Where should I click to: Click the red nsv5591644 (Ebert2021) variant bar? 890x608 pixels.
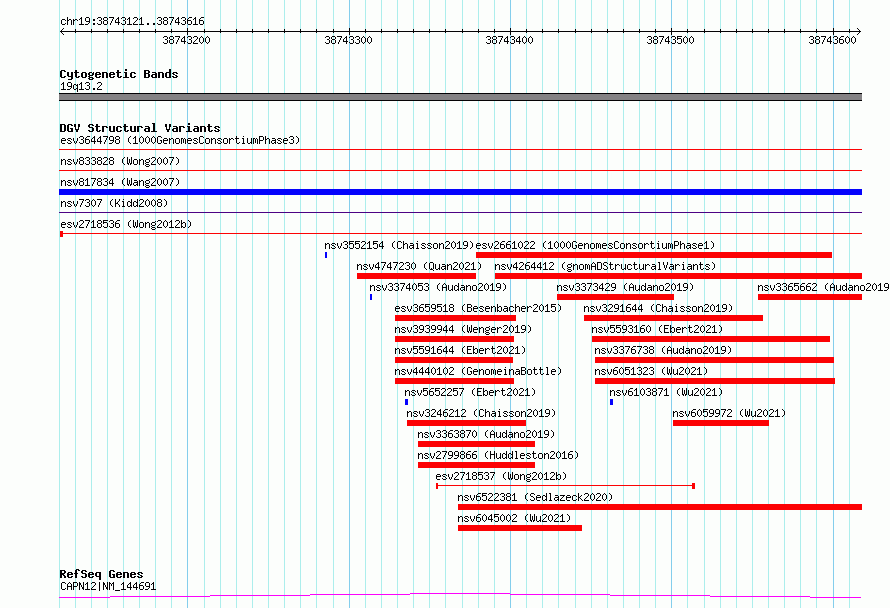coord(454,360)
